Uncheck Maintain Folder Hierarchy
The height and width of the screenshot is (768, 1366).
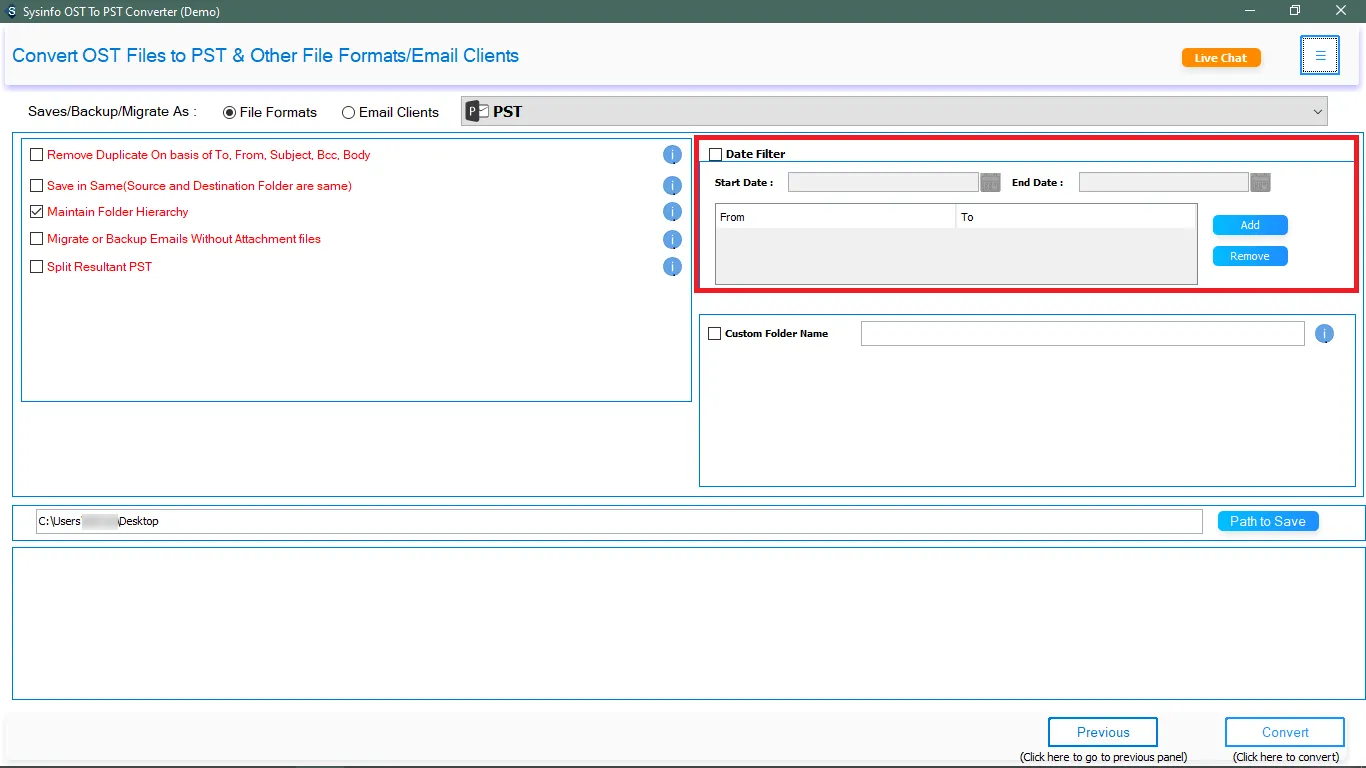(x=37, y=212)
